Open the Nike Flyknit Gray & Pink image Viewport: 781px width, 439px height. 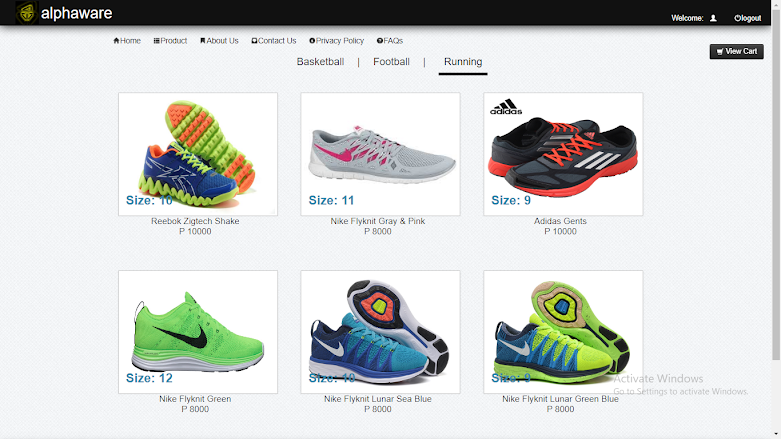coord(381,154)
